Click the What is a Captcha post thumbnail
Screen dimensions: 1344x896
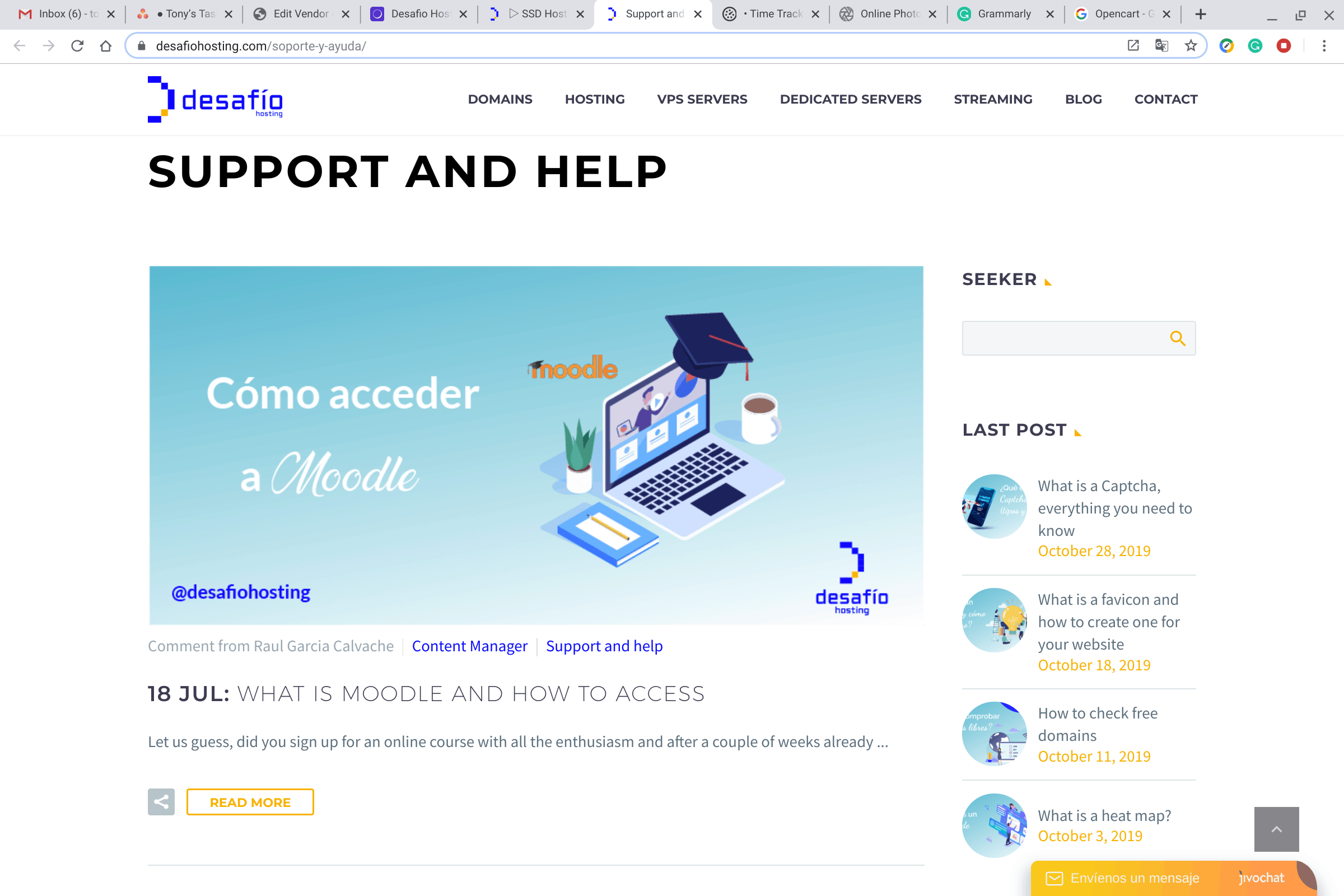[x=993, y=506]
